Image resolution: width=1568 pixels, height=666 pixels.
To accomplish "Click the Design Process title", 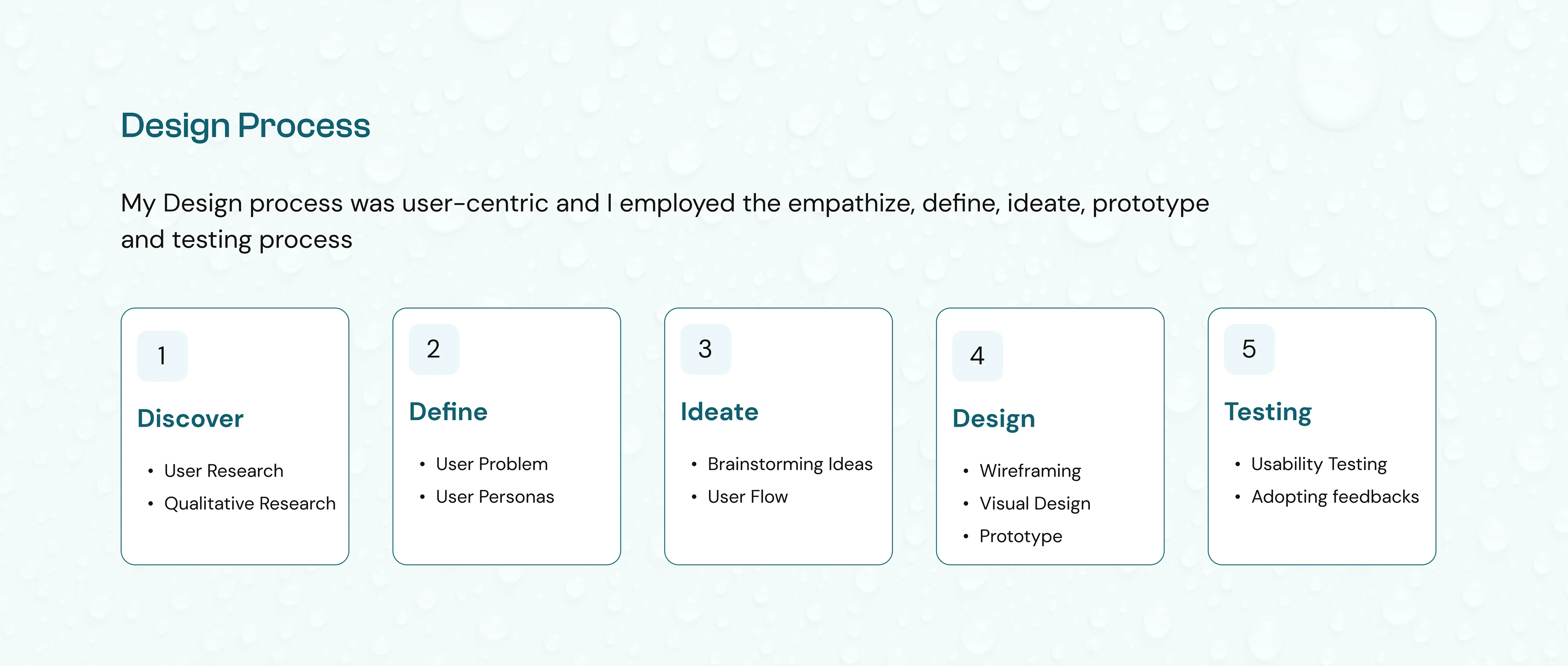I will (245, 126).
